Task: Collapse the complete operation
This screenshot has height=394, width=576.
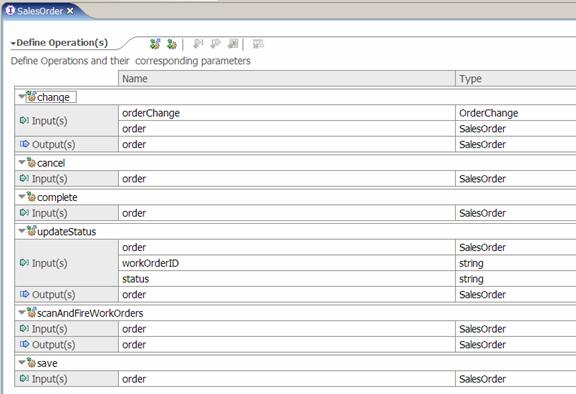Action: [22, 197]
